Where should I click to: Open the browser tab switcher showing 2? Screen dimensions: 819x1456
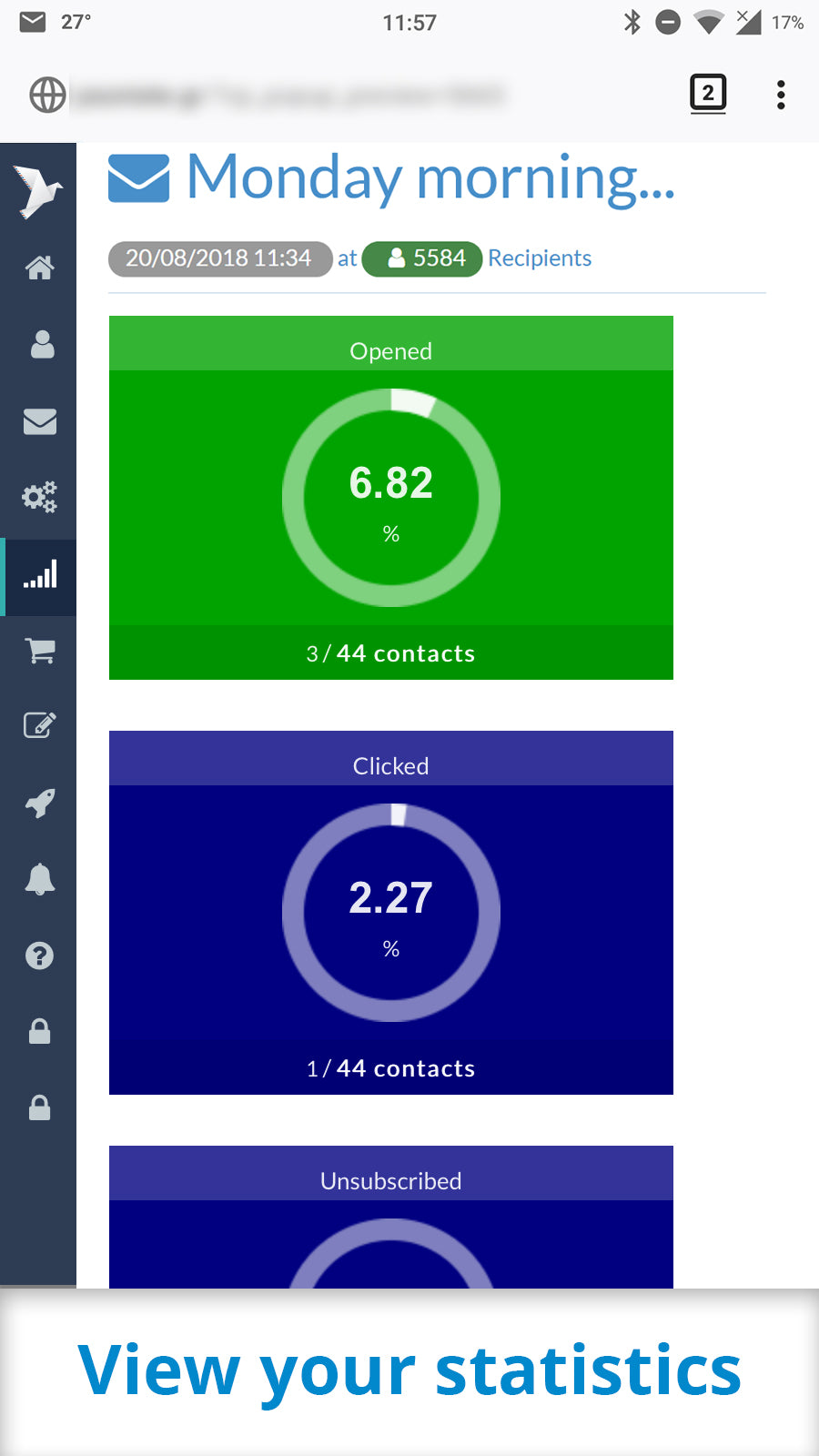pos(708,94)
